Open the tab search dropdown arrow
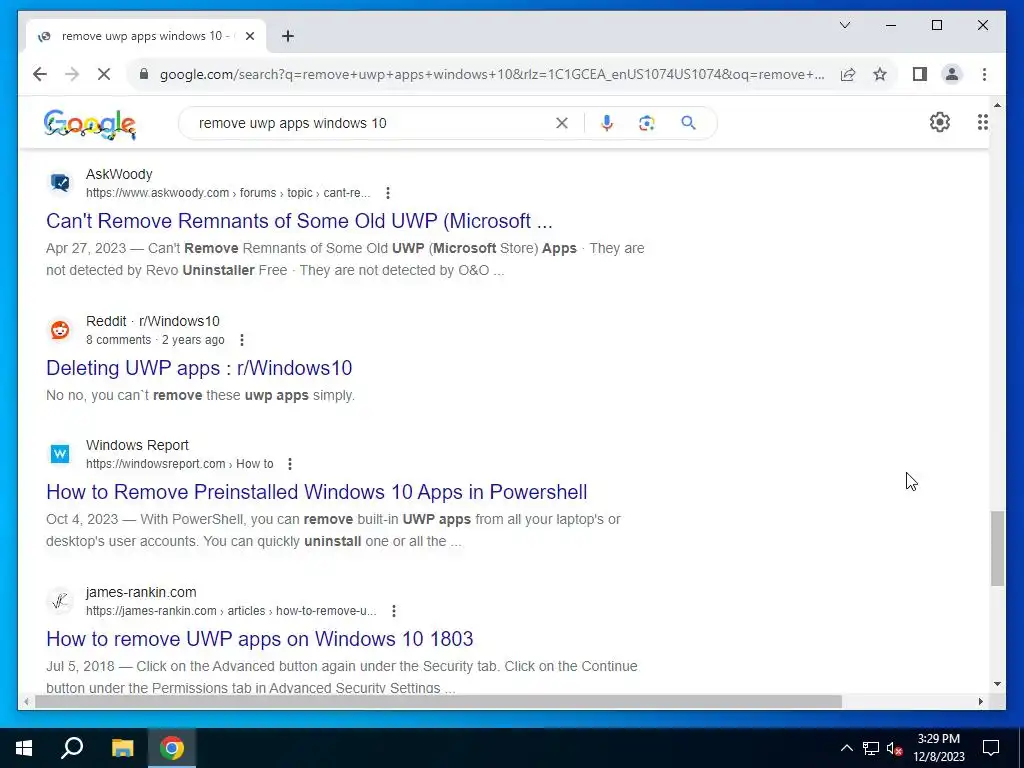The width and height of the screenshot is (1024, 768). point(844,25)
